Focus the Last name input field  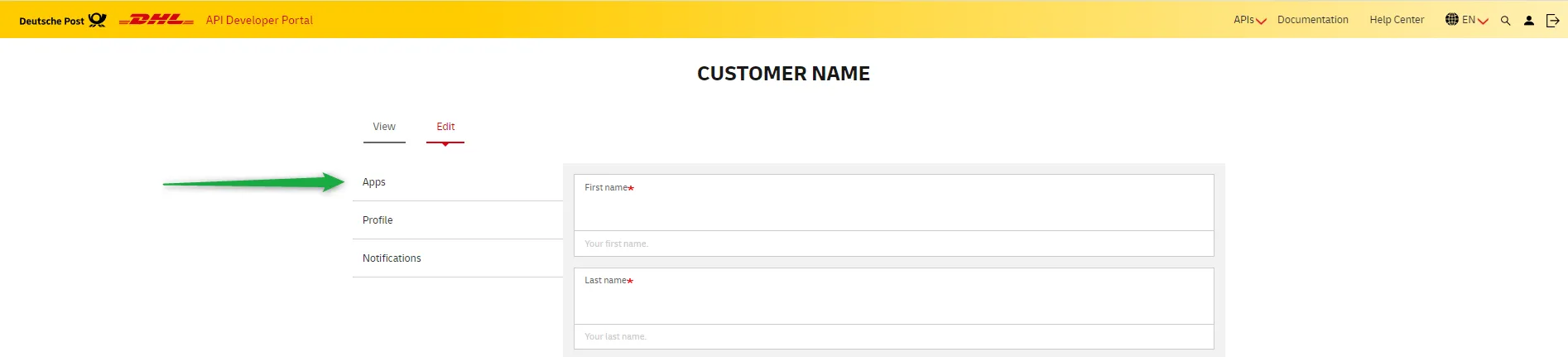coord(894,296)
